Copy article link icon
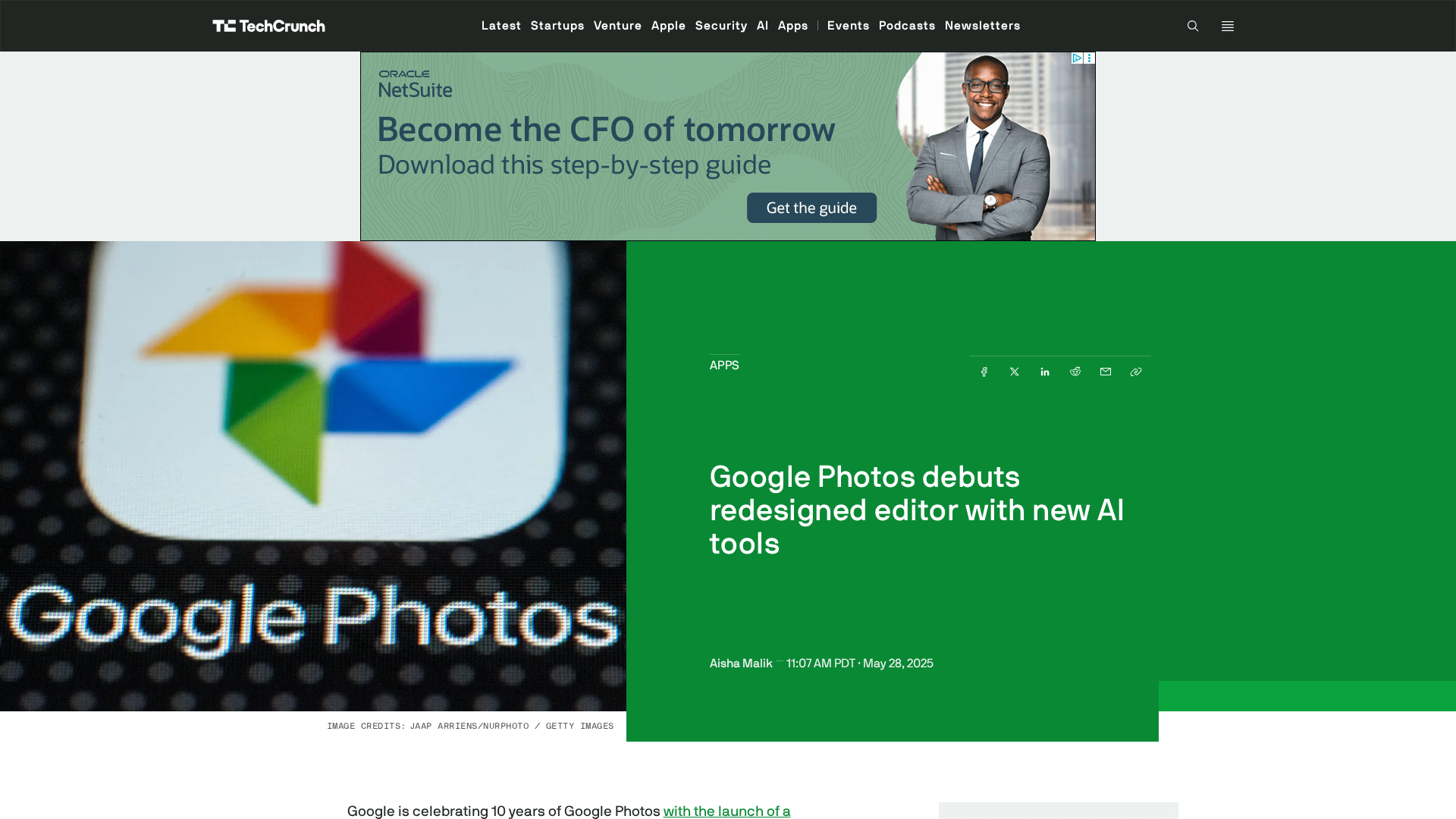The image size is (1456, 819). pyautogui.click(x=1136, y=372)
